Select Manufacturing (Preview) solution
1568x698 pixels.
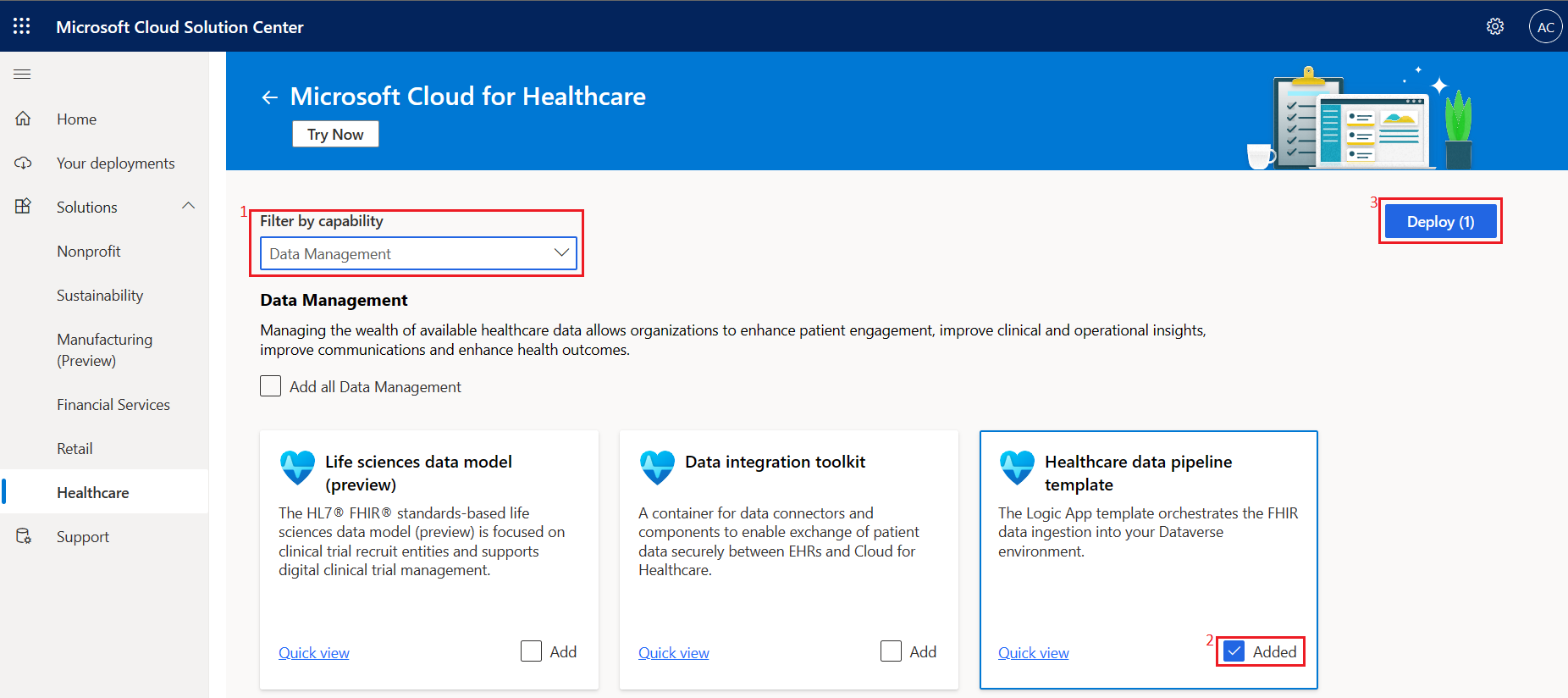[x=104, y=350]
